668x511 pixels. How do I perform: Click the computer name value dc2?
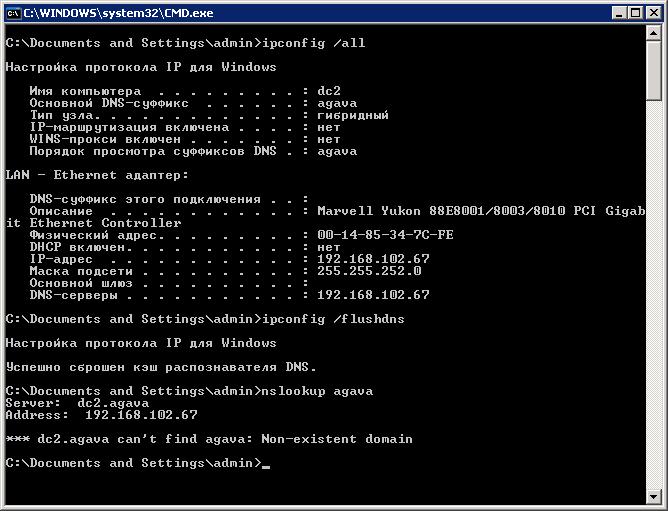click(x=329, y=91)
